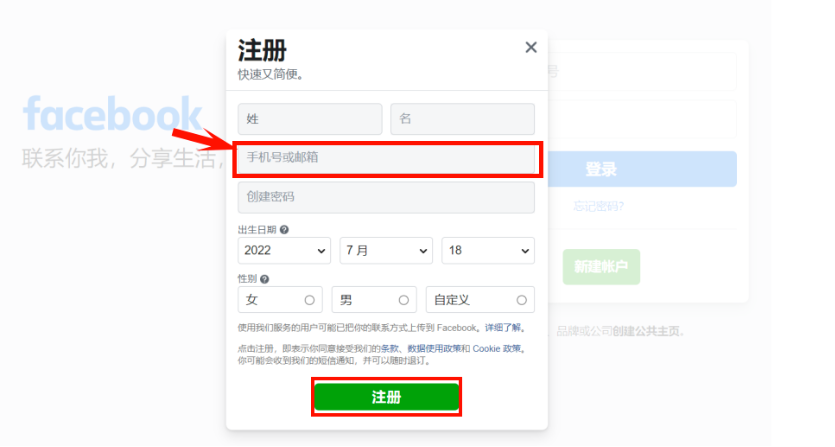
Task: Open the 数据使用政策 link
Action: [x=434, y=348]
